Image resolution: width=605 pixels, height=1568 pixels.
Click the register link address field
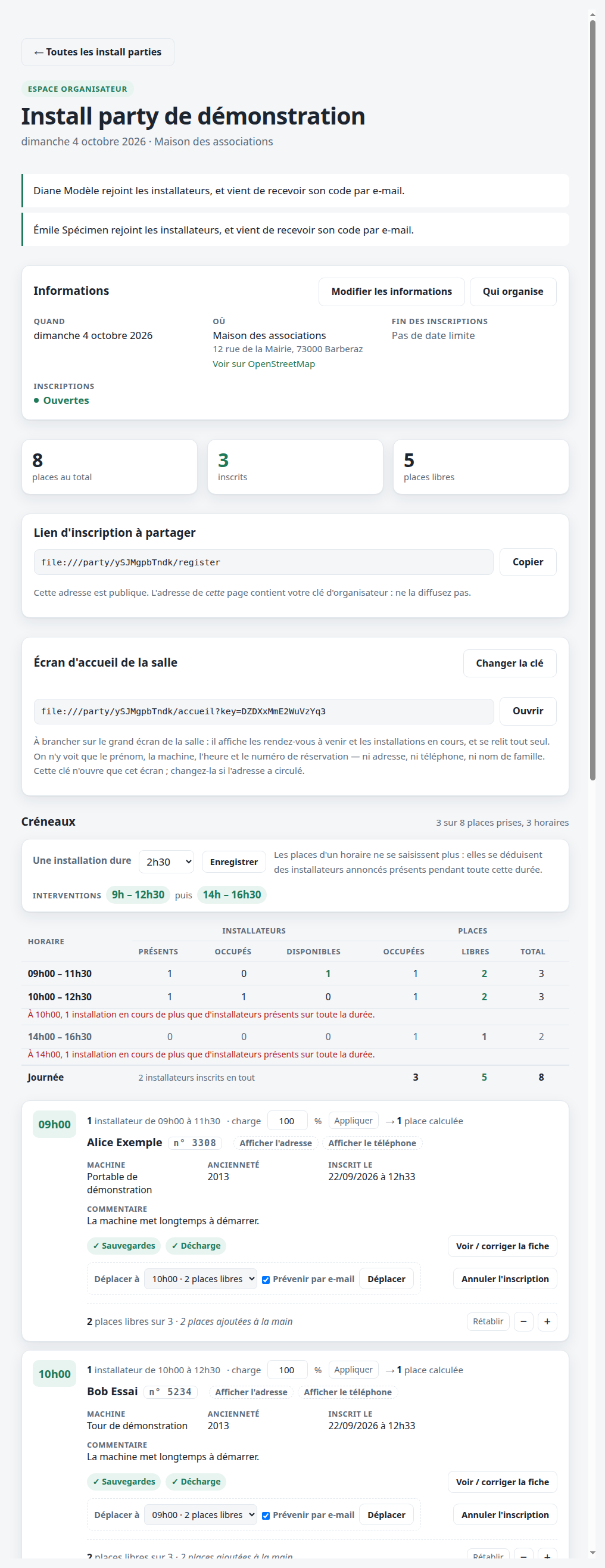point(264,562)
